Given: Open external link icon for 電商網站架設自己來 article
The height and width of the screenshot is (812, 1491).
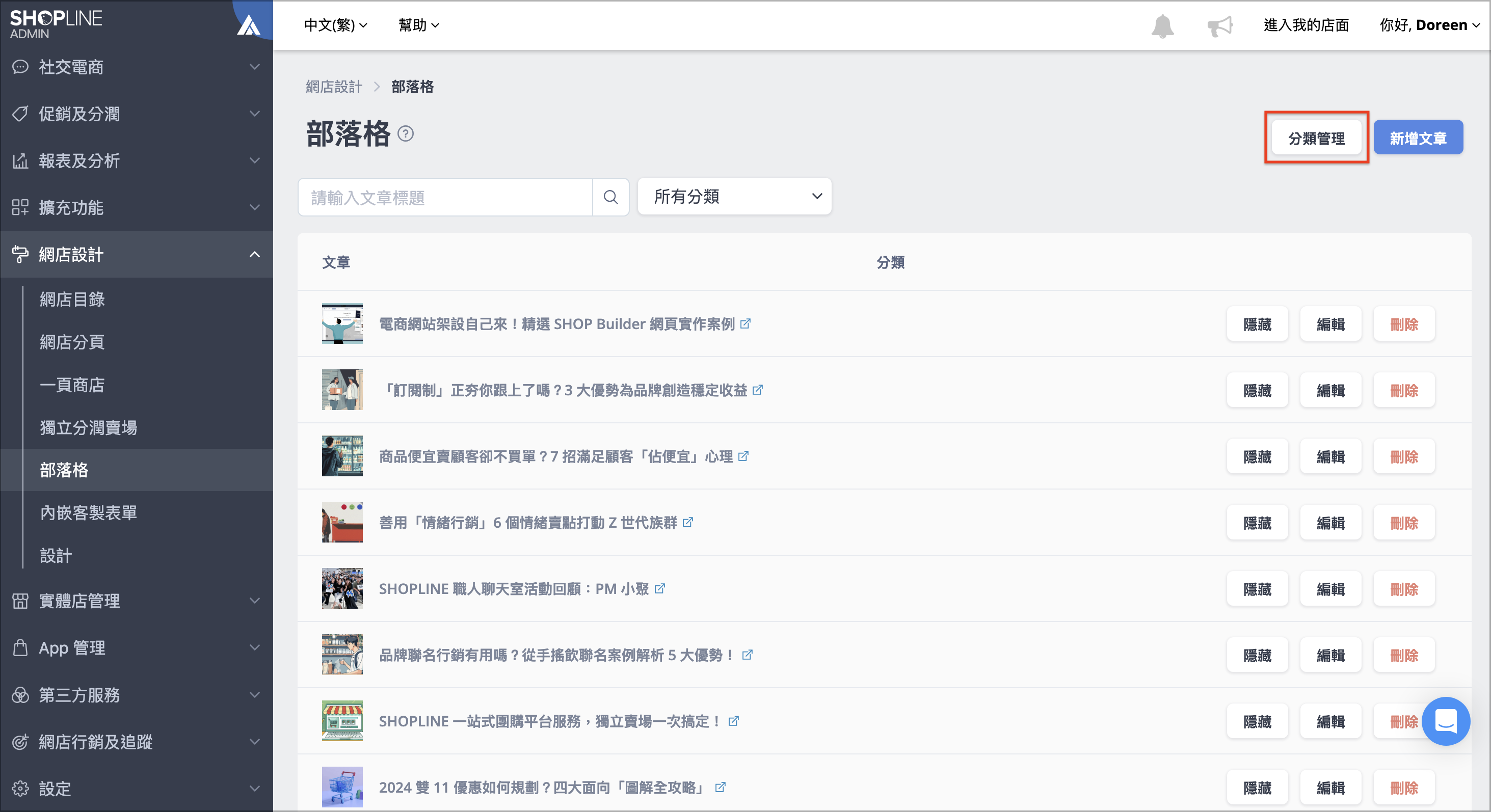Looking at the screenshot, I should click(746, 323).
